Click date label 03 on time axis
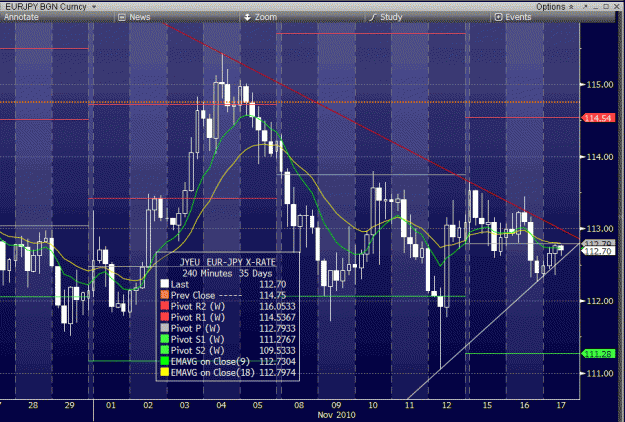Viewport: 625px width, 422px height. (x=185, y=405)
